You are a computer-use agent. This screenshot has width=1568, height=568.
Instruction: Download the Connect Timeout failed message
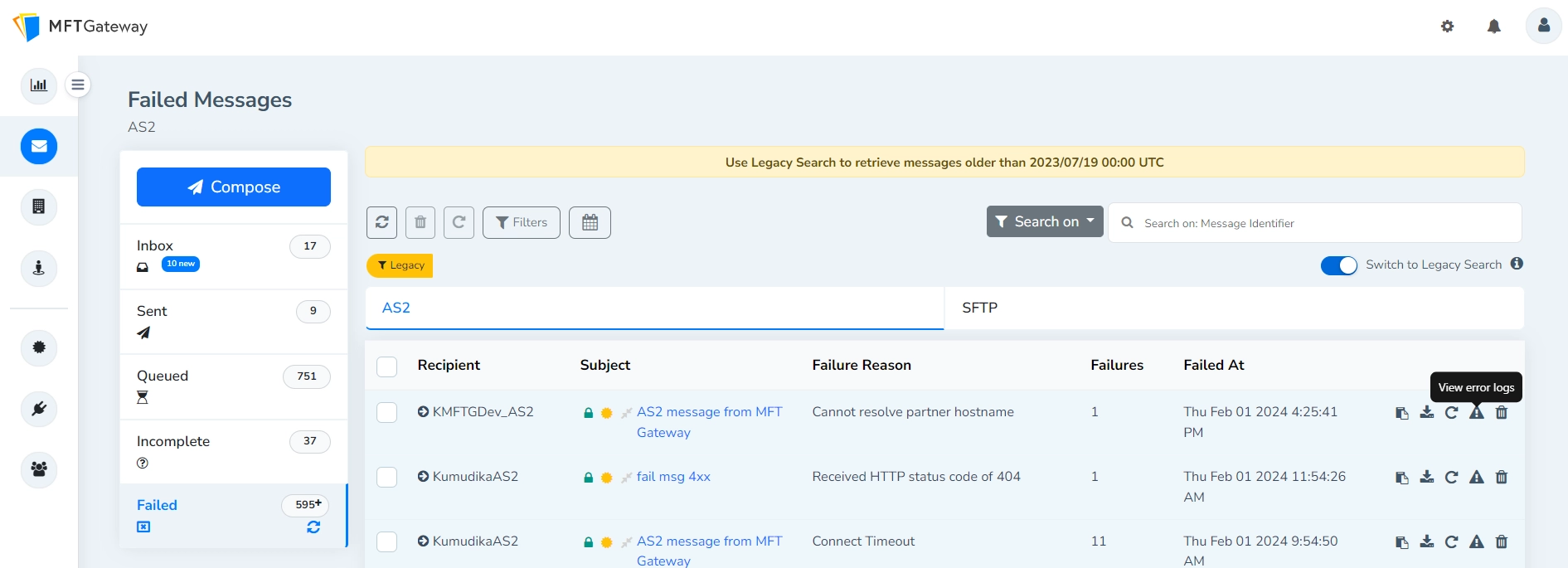pos(1426,541)
